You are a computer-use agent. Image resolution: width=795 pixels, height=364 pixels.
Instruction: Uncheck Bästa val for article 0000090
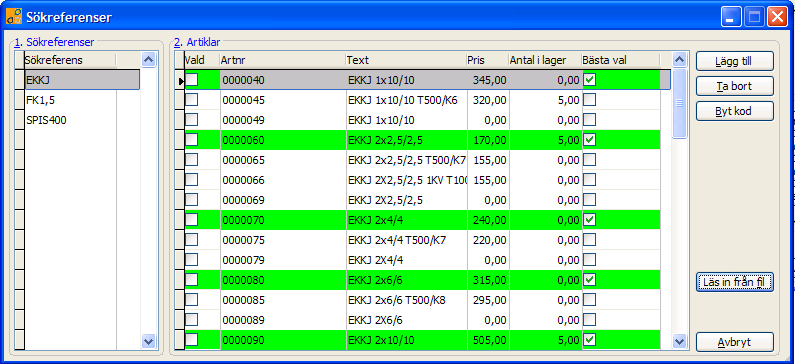pos(590,339)
